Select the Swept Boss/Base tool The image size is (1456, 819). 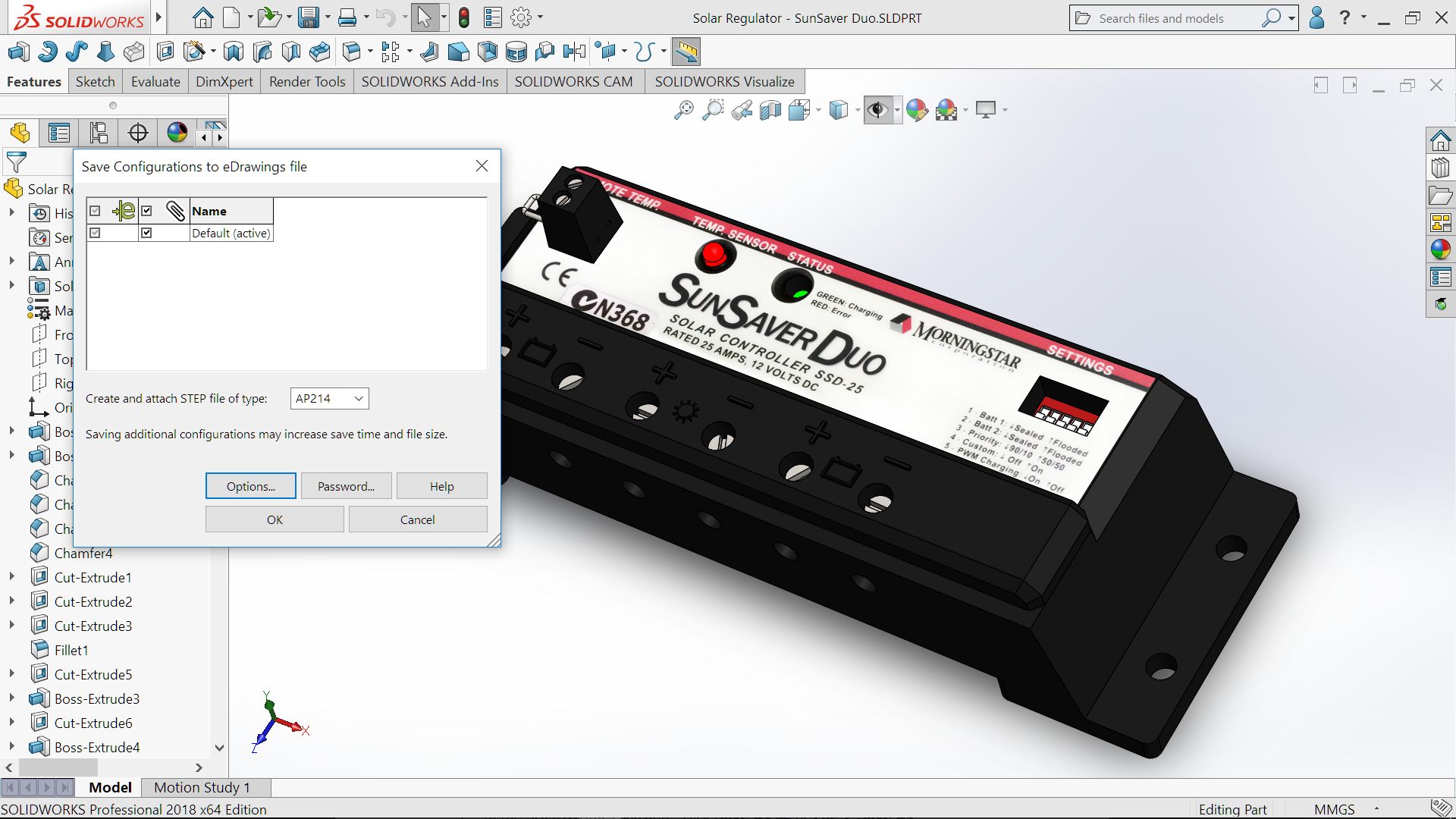(76, 52)
